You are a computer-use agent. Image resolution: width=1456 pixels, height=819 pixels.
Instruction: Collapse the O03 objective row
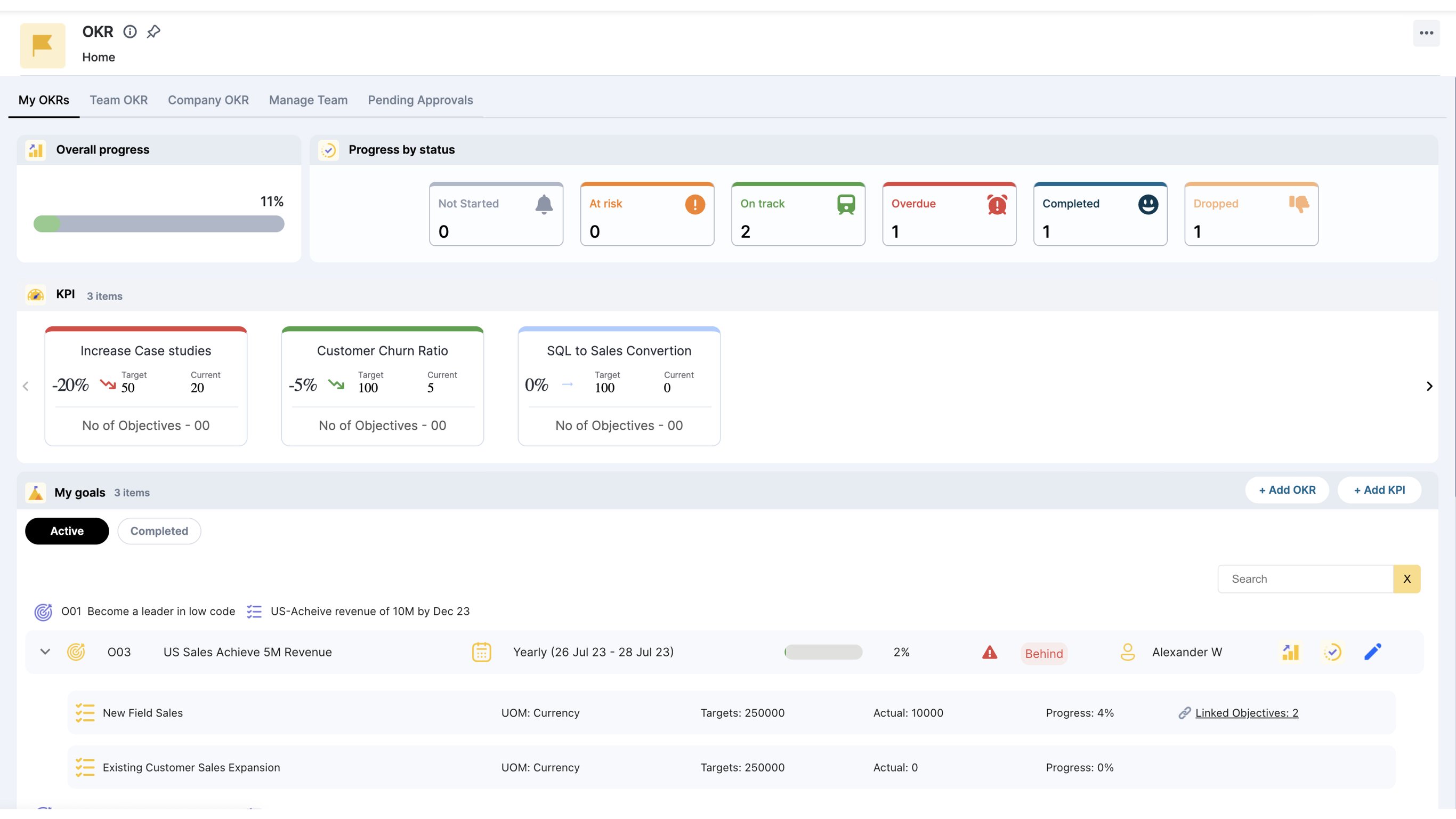(44, 652)
